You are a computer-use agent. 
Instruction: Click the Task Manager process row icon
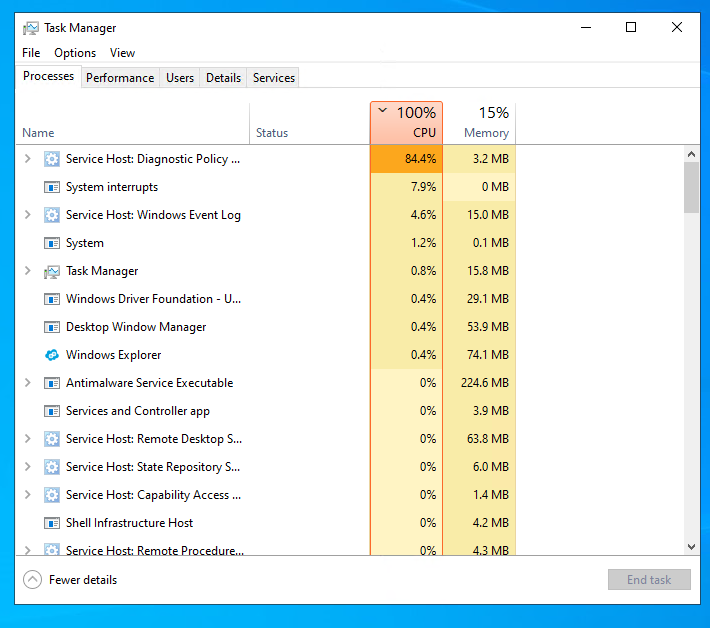click(x=52, y=271)
